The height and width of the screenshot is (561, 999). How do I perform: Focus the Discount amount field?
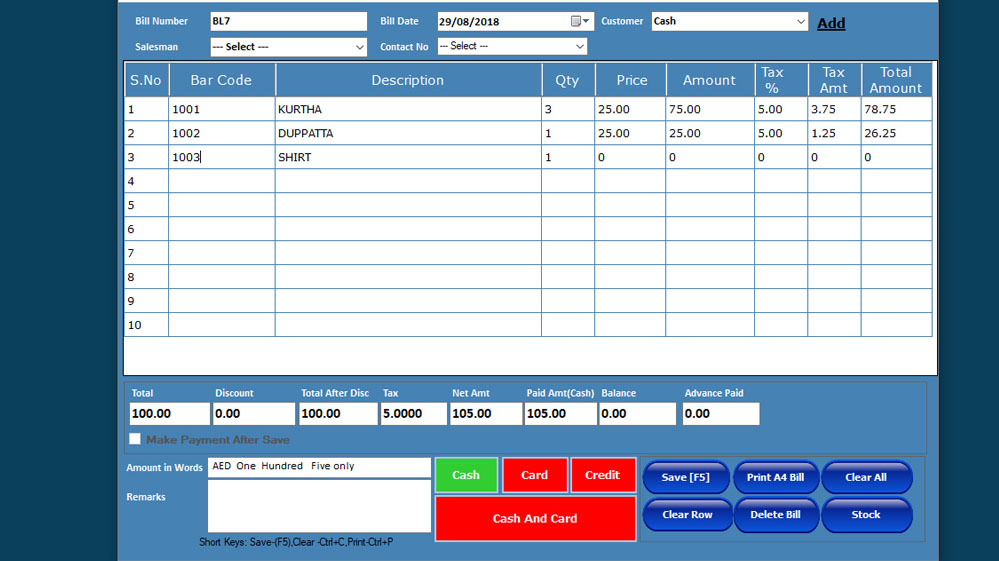[254, 413]
